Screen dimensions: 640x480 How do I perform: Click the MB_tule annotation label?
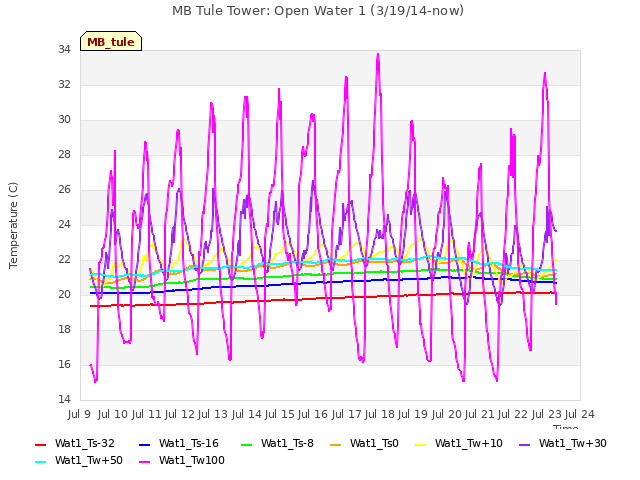[111, 42]
